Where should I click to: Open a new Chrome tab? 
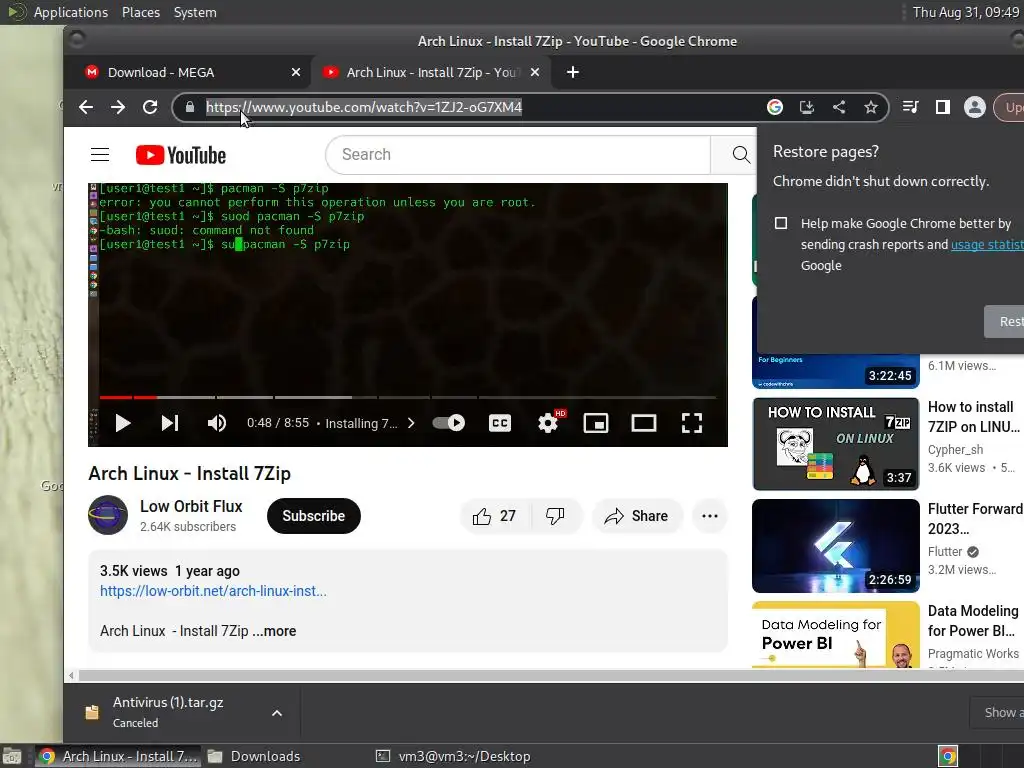point(573,72)
